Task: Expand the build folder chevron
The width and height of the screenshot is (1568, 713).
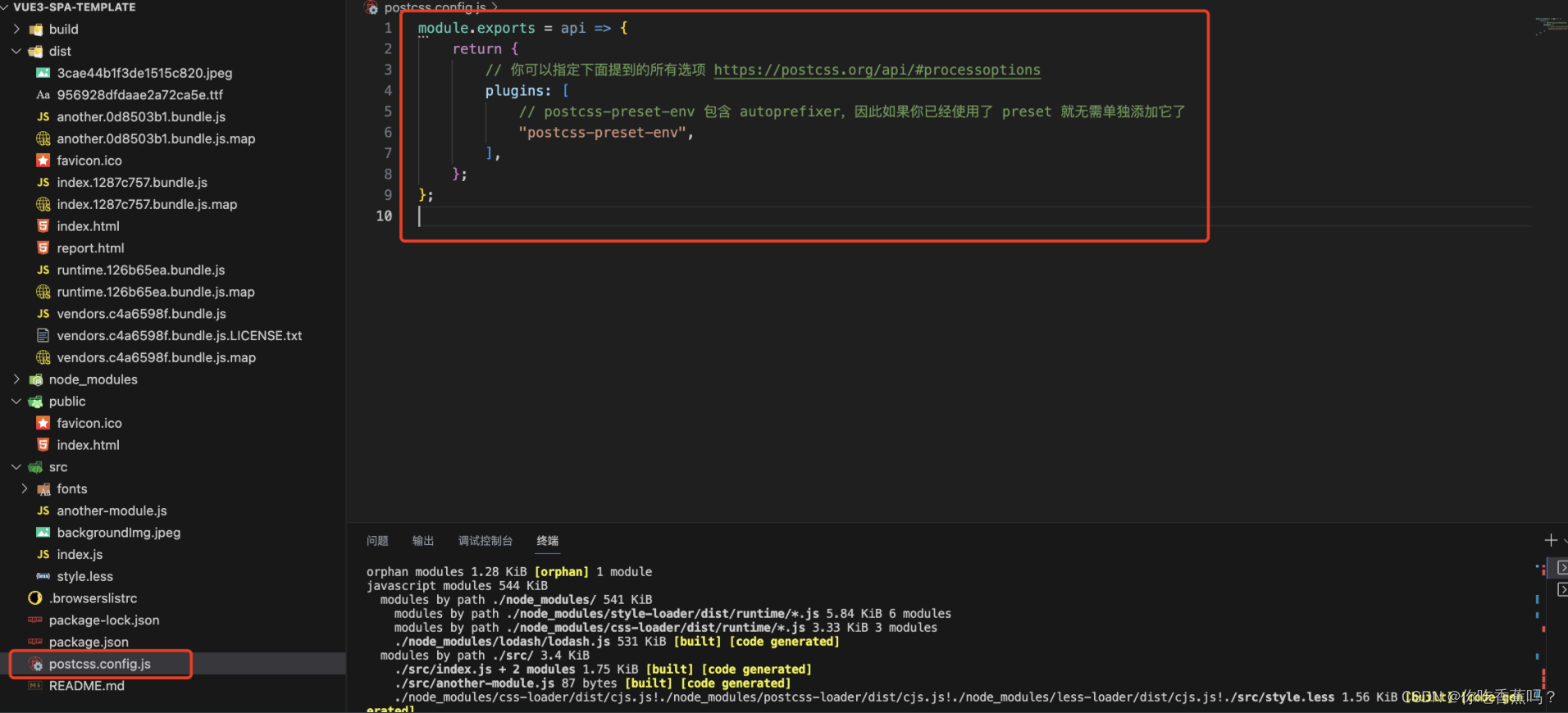Action: [16, 29]
